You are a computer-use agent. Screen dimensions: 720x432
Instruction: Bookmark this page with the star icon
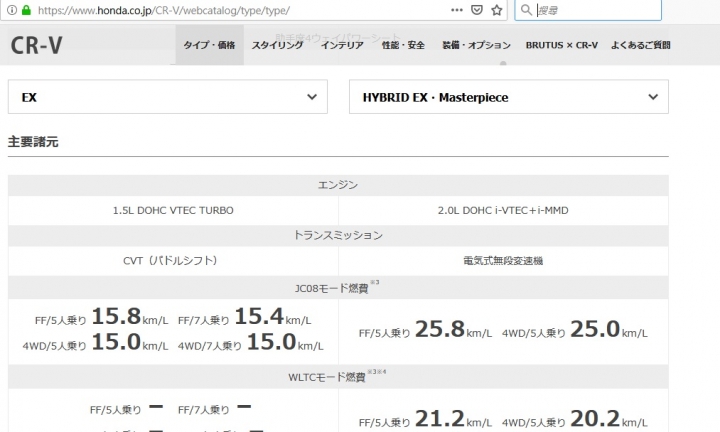pos(497,10)
